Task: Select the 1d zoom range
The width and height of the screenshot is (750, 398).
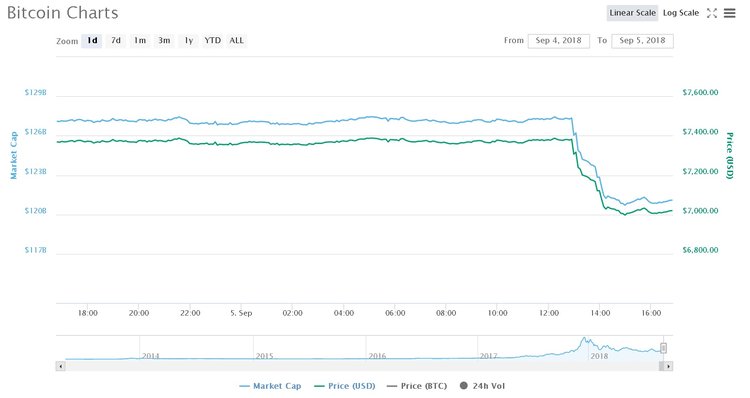Action: [x=92, y=41]
